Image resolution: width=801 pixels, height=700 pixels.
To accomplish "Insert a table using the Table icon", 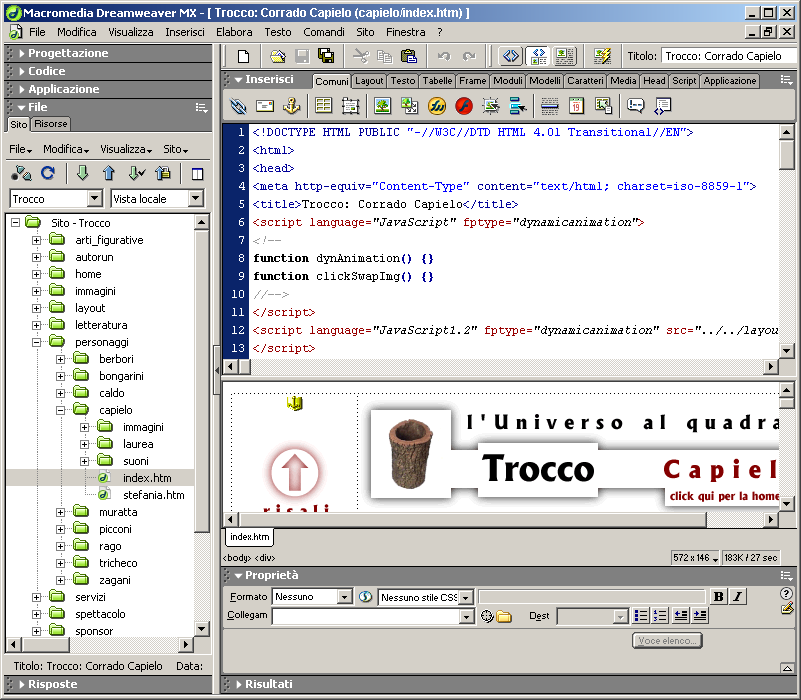I will coord(323,105).
